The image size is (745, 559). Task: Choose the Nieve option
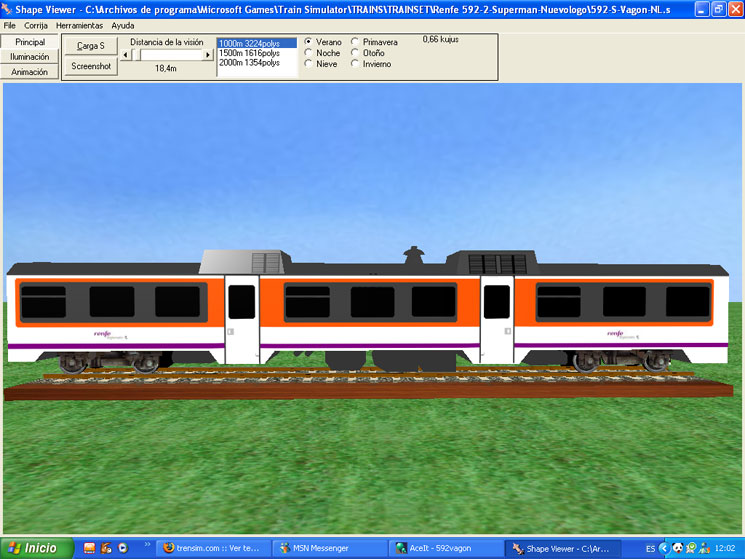(x=308, y=64)
